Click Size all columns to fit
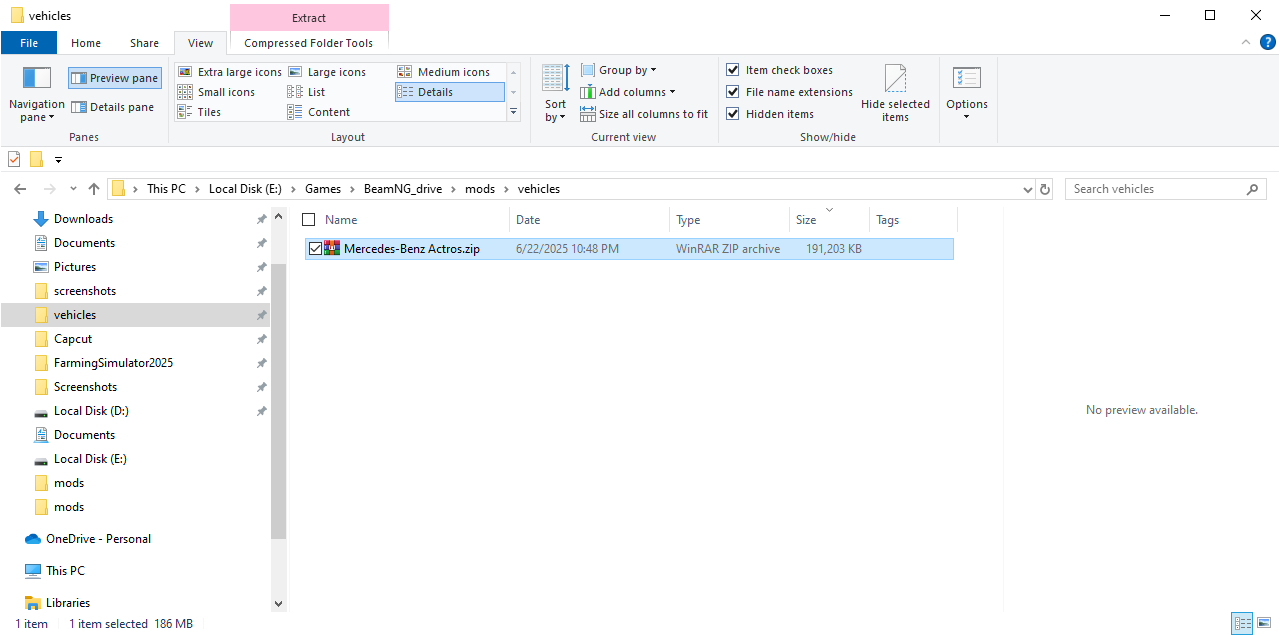Image resolution: width=1280 pixels, height=636 pixels. [x=644, y=114]
